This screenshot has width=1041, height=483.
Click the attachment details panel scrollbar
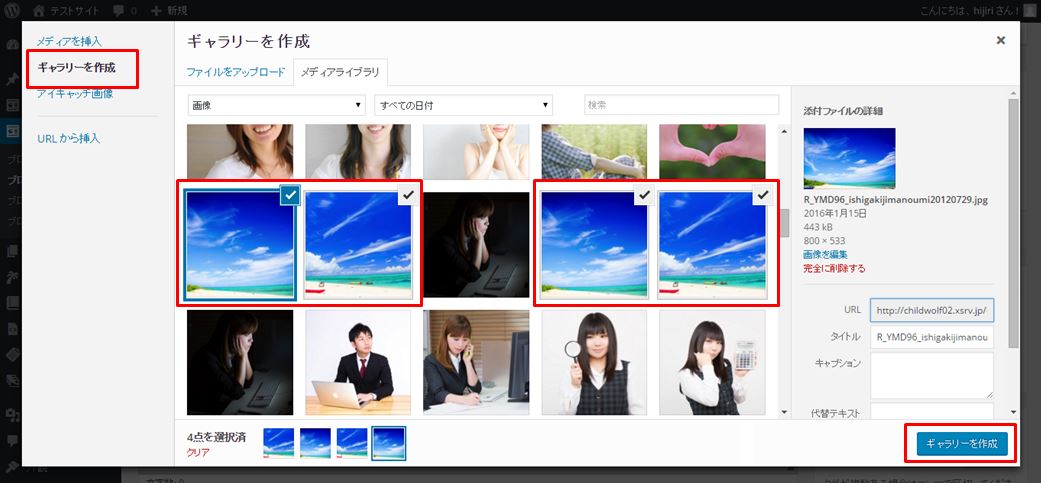1013,222
